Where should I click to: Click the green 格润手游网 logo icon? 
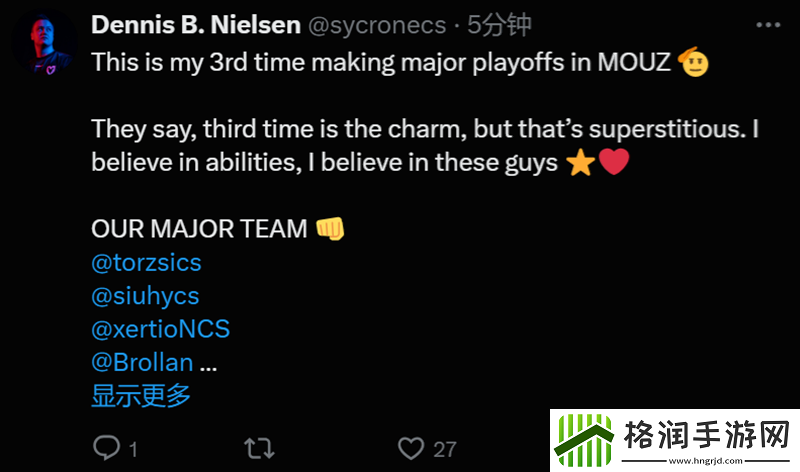584,439
